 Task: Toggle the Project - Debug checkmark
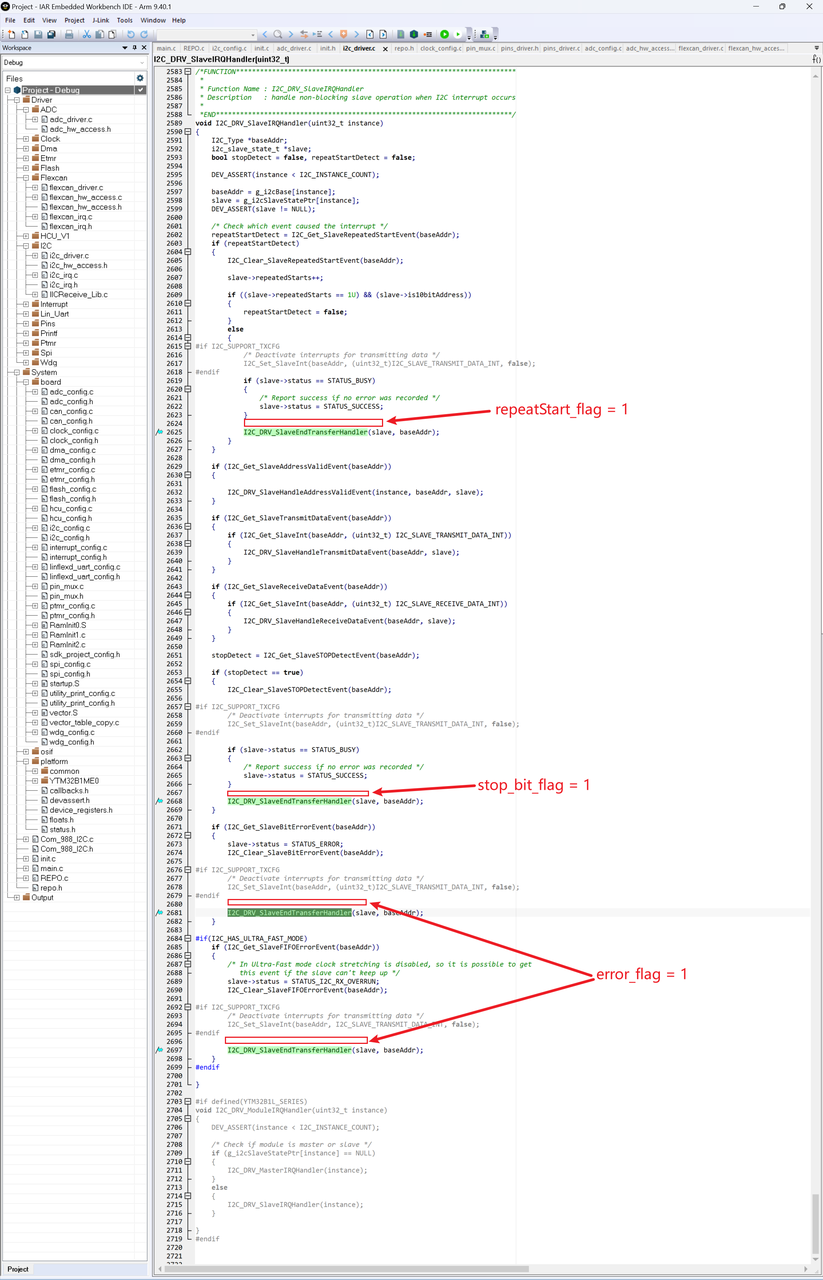pyautogui.click(x=140, y=90)
